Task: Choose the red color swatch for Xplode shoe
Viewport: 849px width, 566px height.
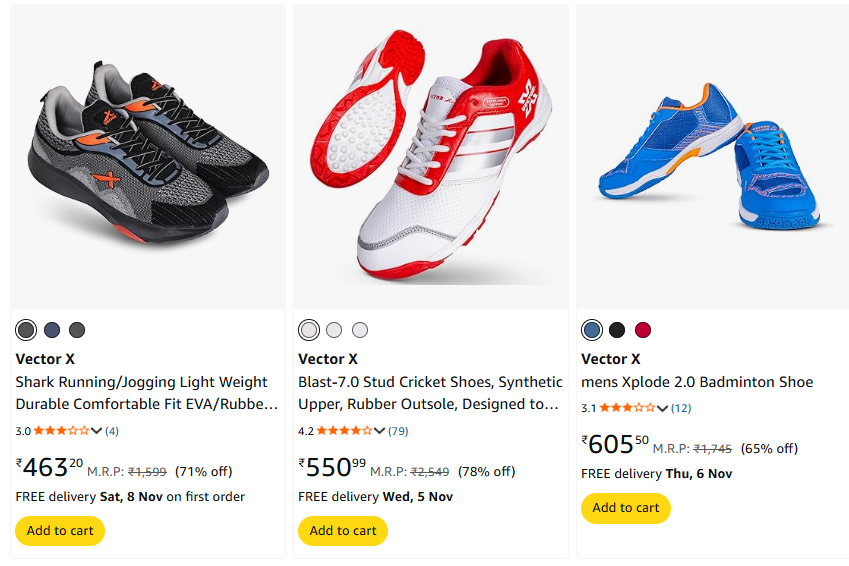Action: click(643, 330)
